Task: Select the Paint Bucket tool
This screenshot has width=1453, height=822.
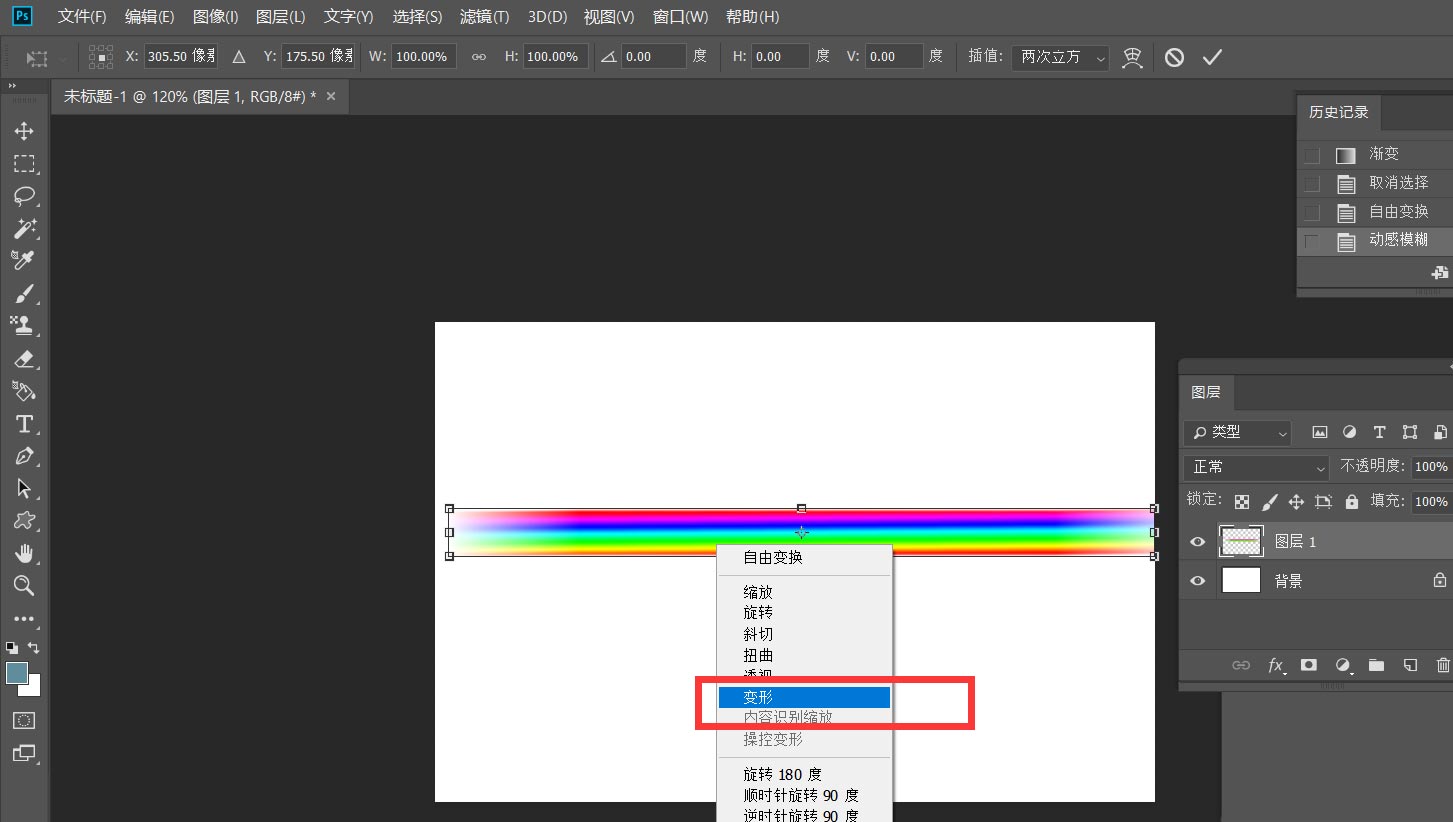Action: 24,390
